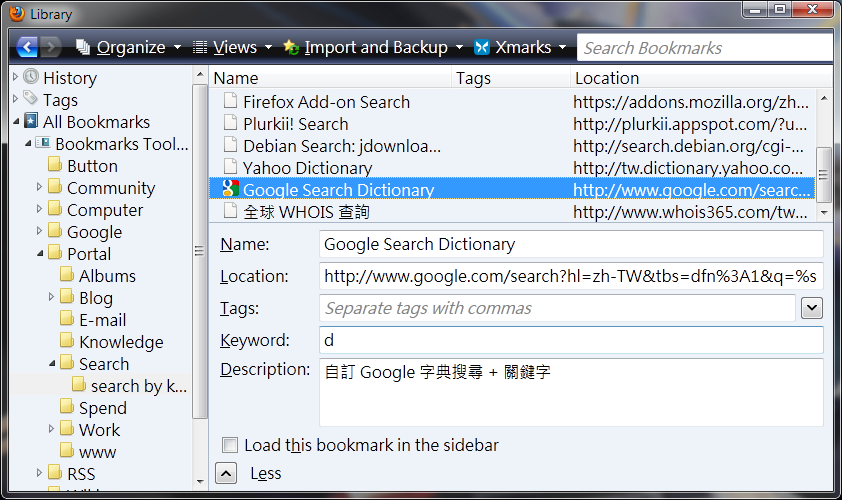Screen dimensions: 842x500
Task: Open the Views menu
Action: (232, 47)
